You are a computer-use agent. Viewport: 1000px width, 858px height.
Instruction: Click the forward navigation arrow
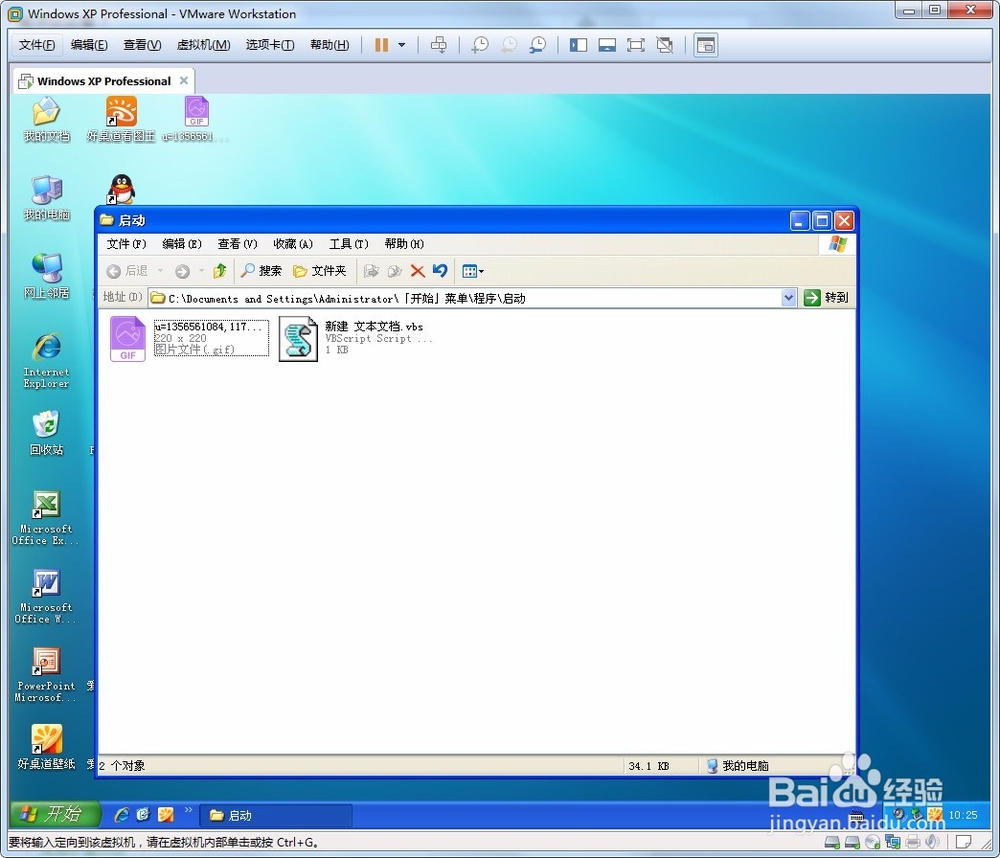182,272
